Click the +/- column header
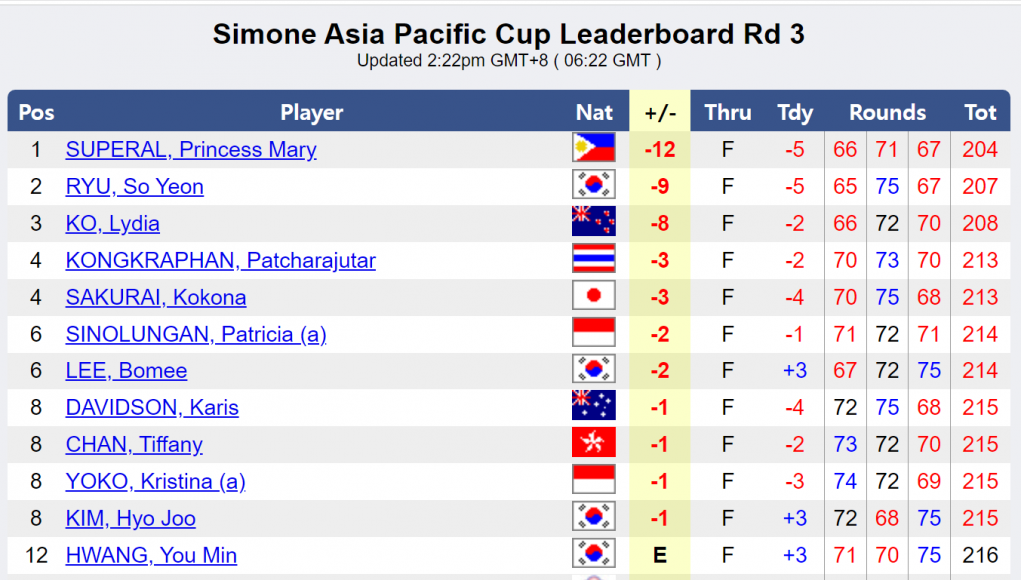The width and height of the screenshot is (1021, 580). [660, 113]
